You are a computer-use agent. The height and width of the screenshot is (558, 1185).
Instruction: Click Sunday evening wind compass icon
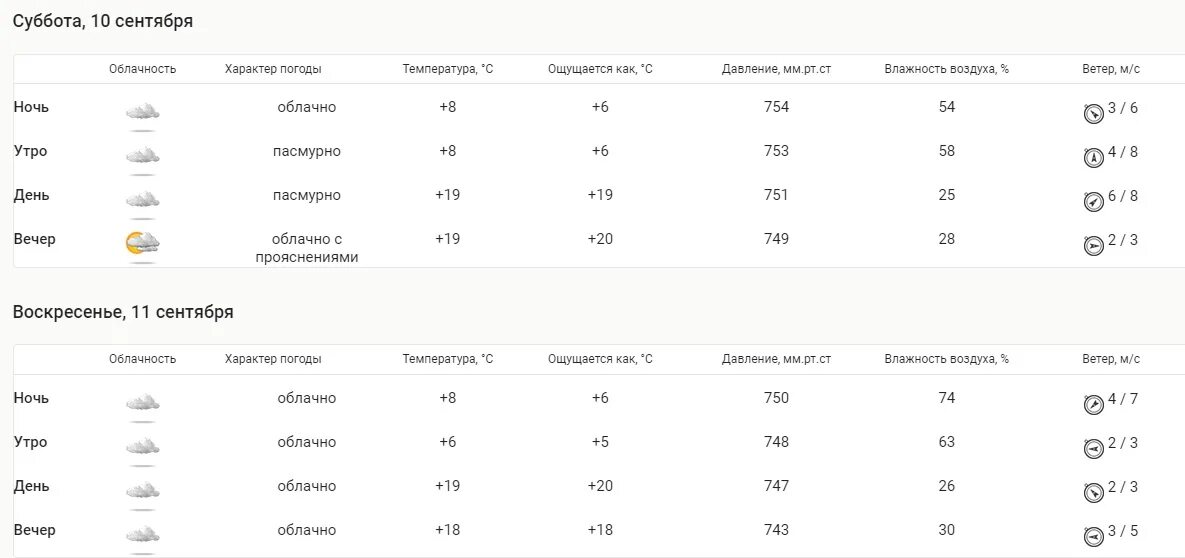[1094, 536]
